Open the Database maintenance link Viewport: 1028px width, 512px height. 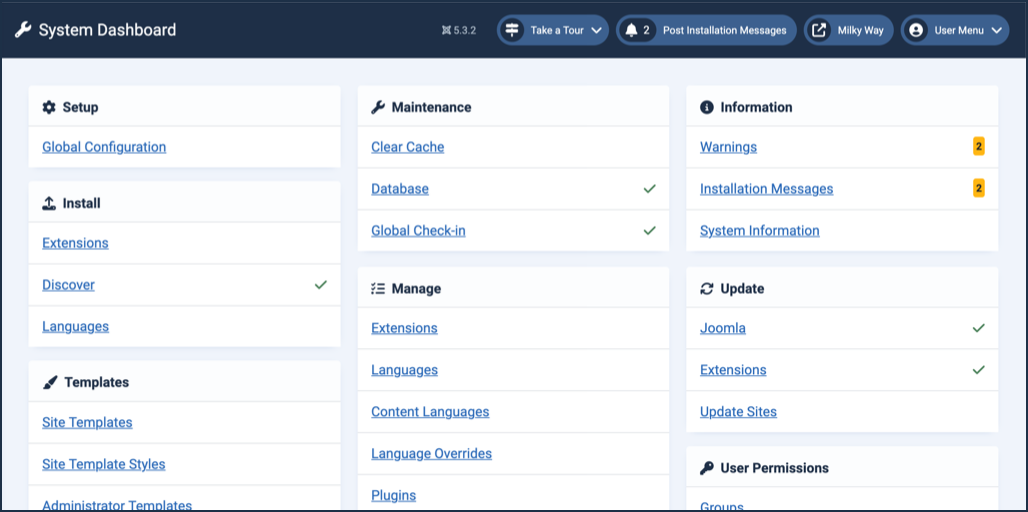click(x=400, y=189)
